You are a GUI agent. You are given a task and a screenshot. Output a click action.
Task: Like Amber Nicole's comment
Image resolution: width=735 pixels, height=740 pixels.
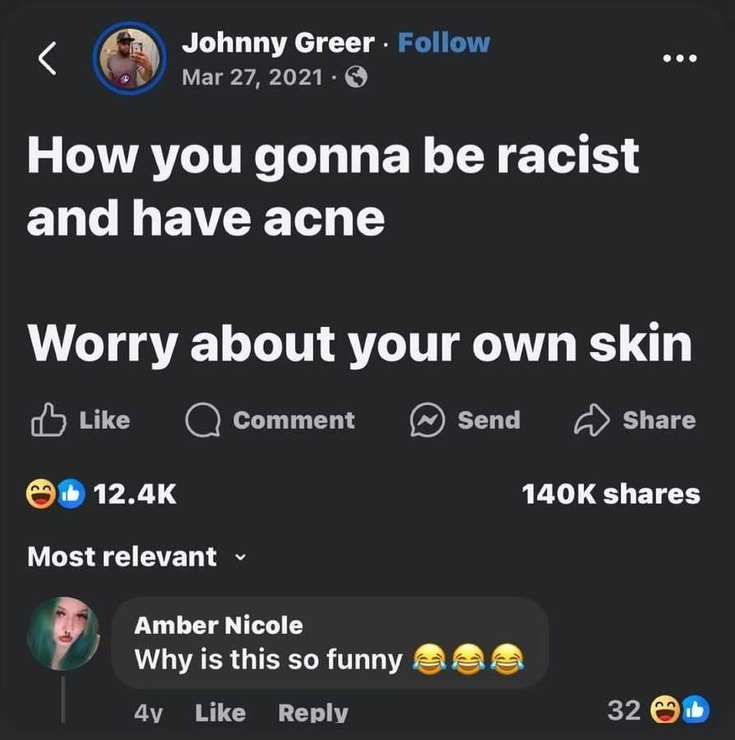220,712
